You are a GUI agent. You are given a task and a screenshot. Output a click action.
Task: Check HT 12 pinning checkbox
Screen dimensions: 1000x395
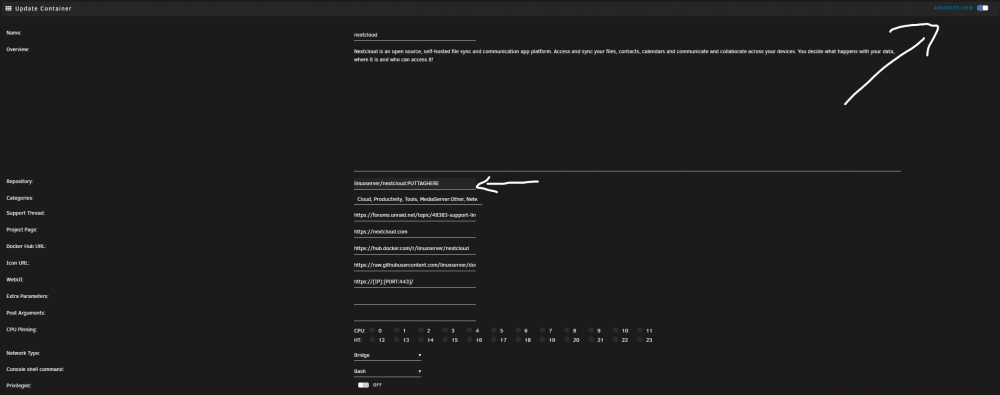(372, 340)
